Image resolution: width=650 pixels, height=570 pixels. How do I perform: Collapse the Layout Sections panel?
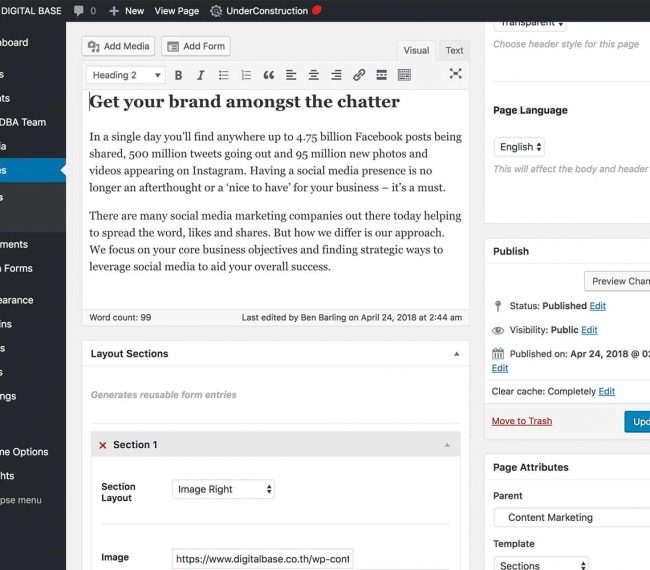point(456,354)
